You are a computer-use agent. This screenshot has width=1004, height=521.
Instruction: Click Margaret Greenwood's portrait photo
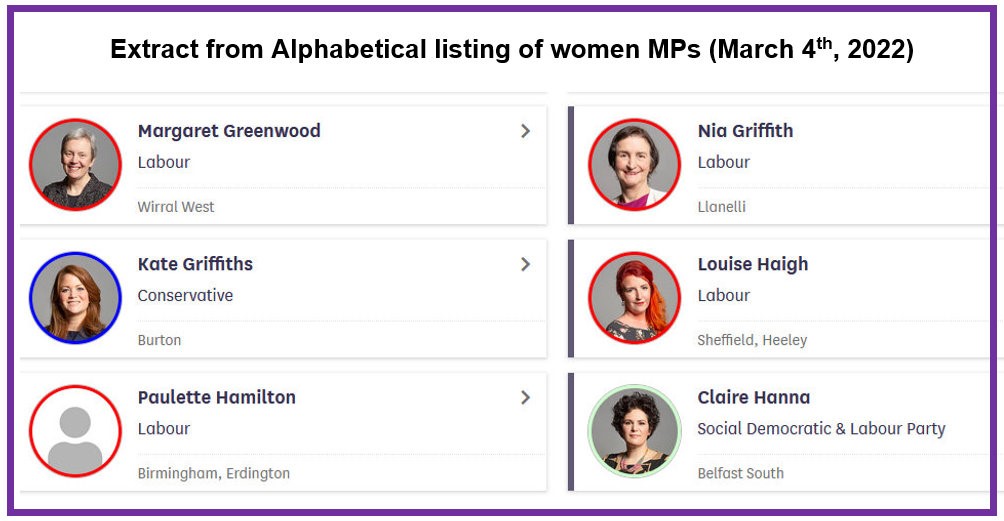coord(76,164)
